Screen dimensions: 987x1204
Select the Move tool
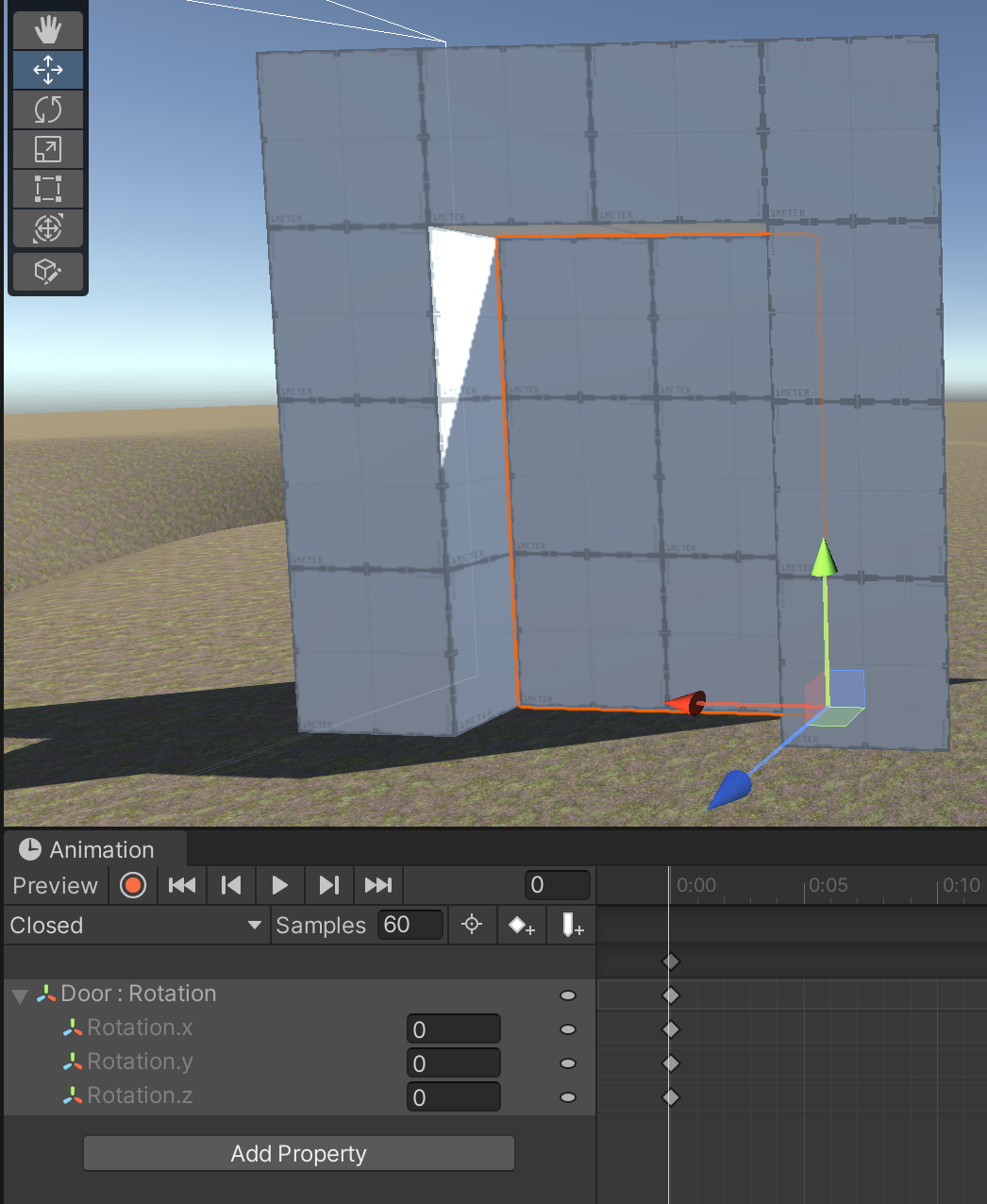point(48,70)
